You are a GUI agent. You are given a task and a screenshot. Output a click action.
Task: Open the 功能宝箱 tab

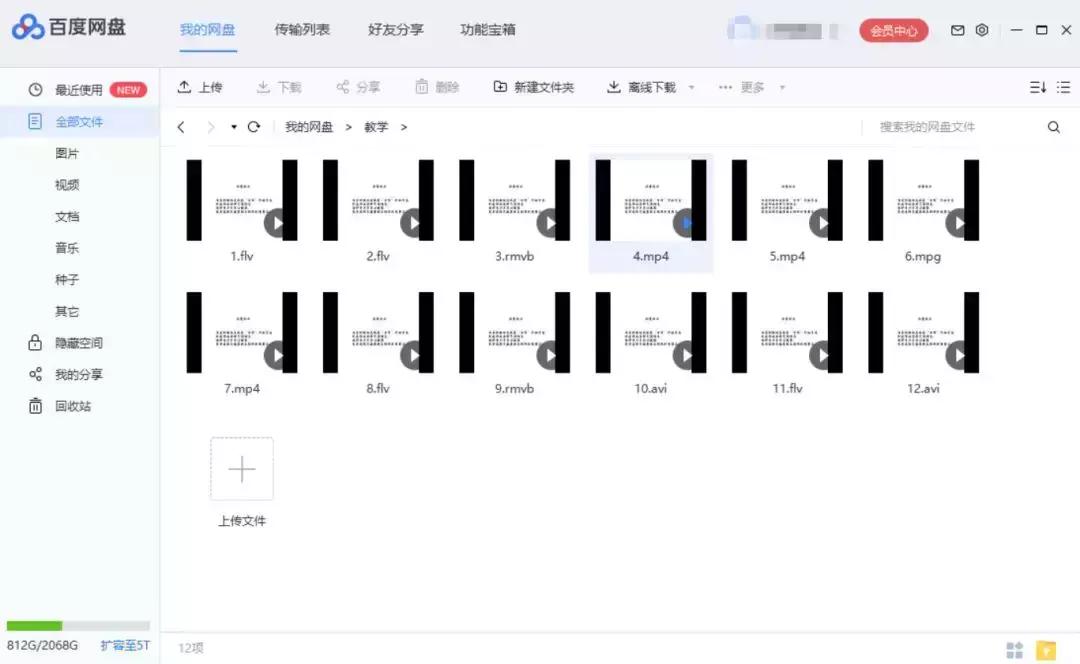pyautogui.click(x=487, y=30)
